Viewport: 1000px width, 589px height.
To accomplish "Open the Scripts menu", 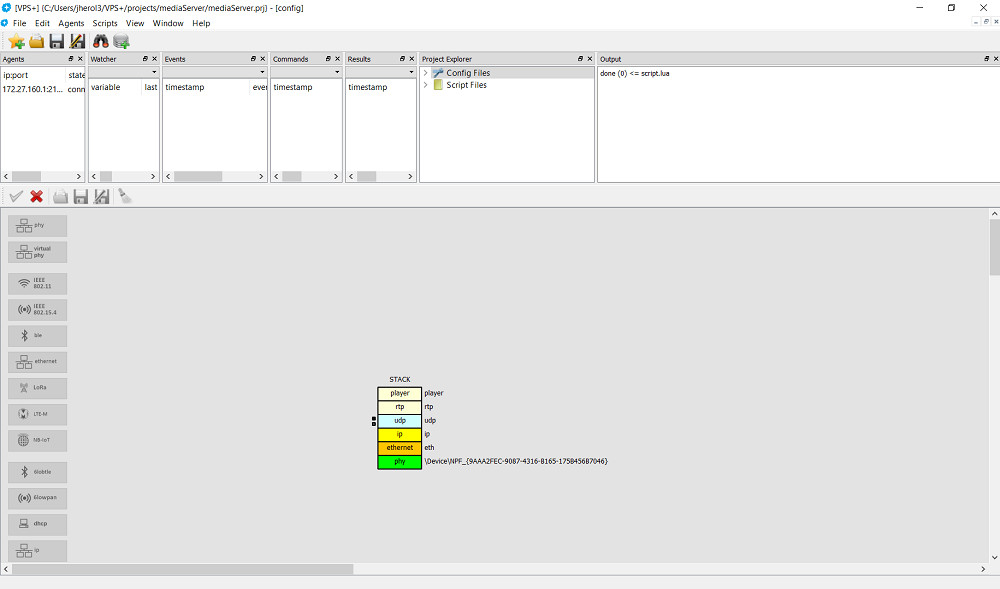I will coord(105,23).
